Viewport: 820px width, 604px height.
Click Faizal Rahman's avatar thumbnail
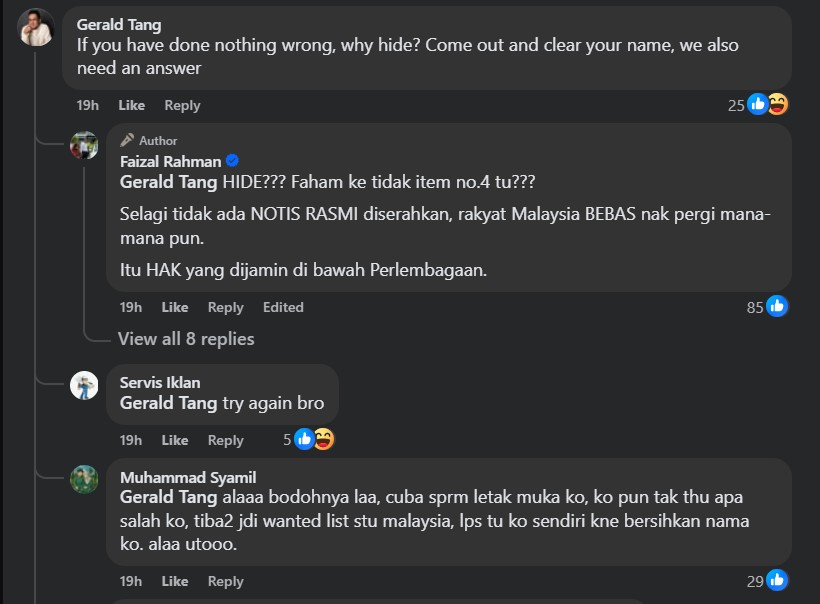coord(84,146)
